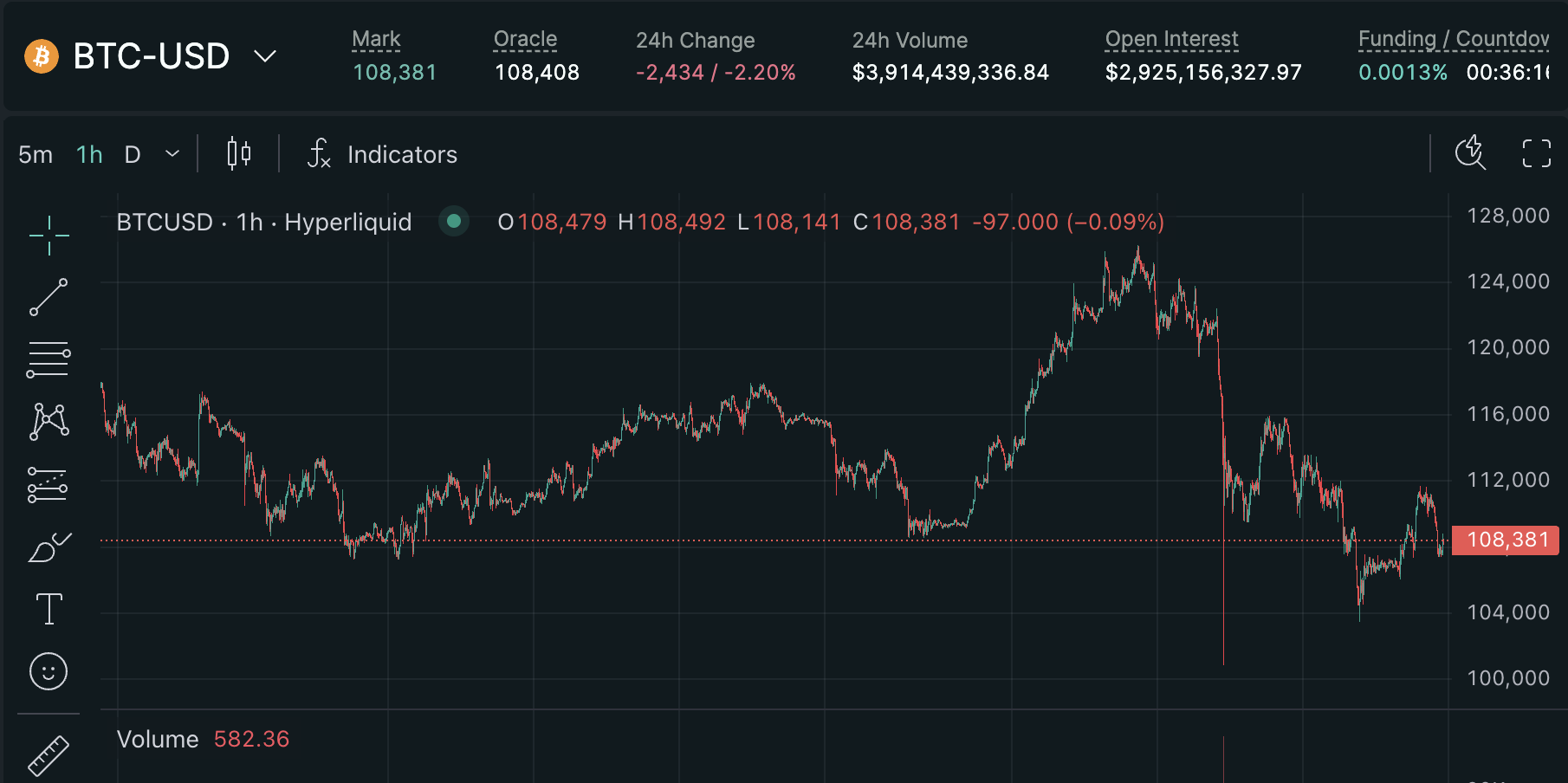
Task: Select the trend line drawing tool
Action: pyautogui.click(x=49, y=297)
